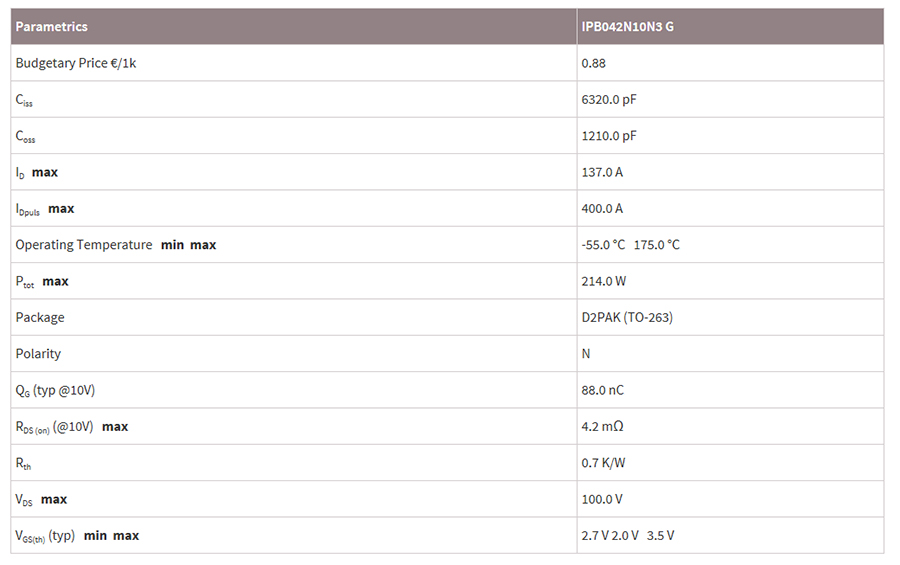Click the IDpuls max parameter label
This screenshot has height=565, width=900.
45,209
